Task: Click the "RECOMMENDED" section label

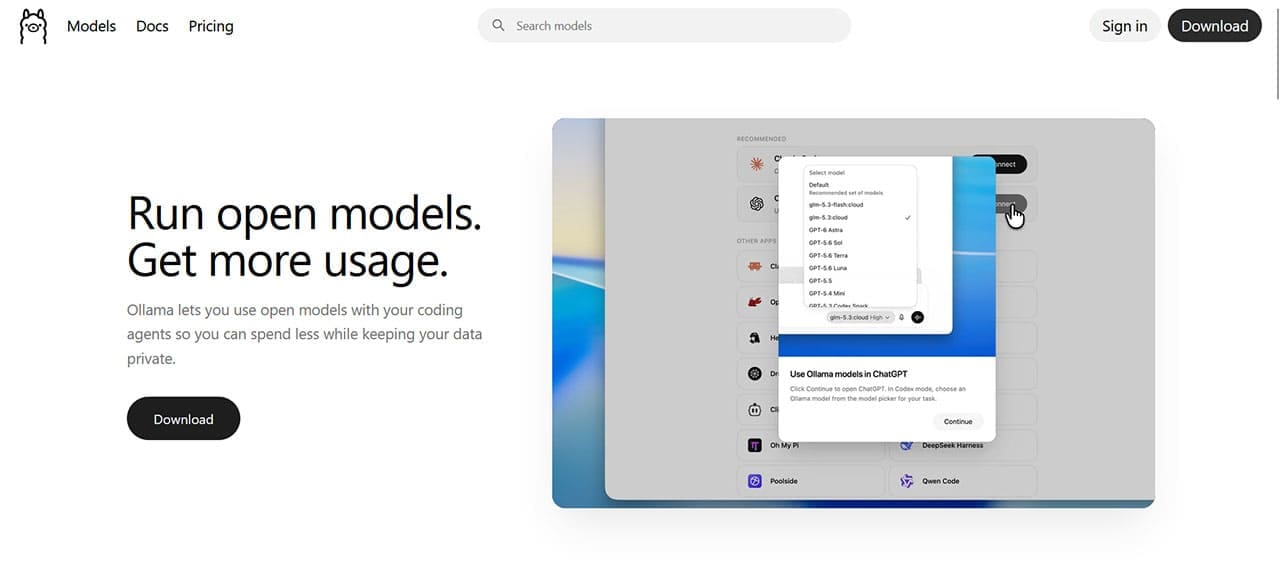Action: [x=761, y=139]
